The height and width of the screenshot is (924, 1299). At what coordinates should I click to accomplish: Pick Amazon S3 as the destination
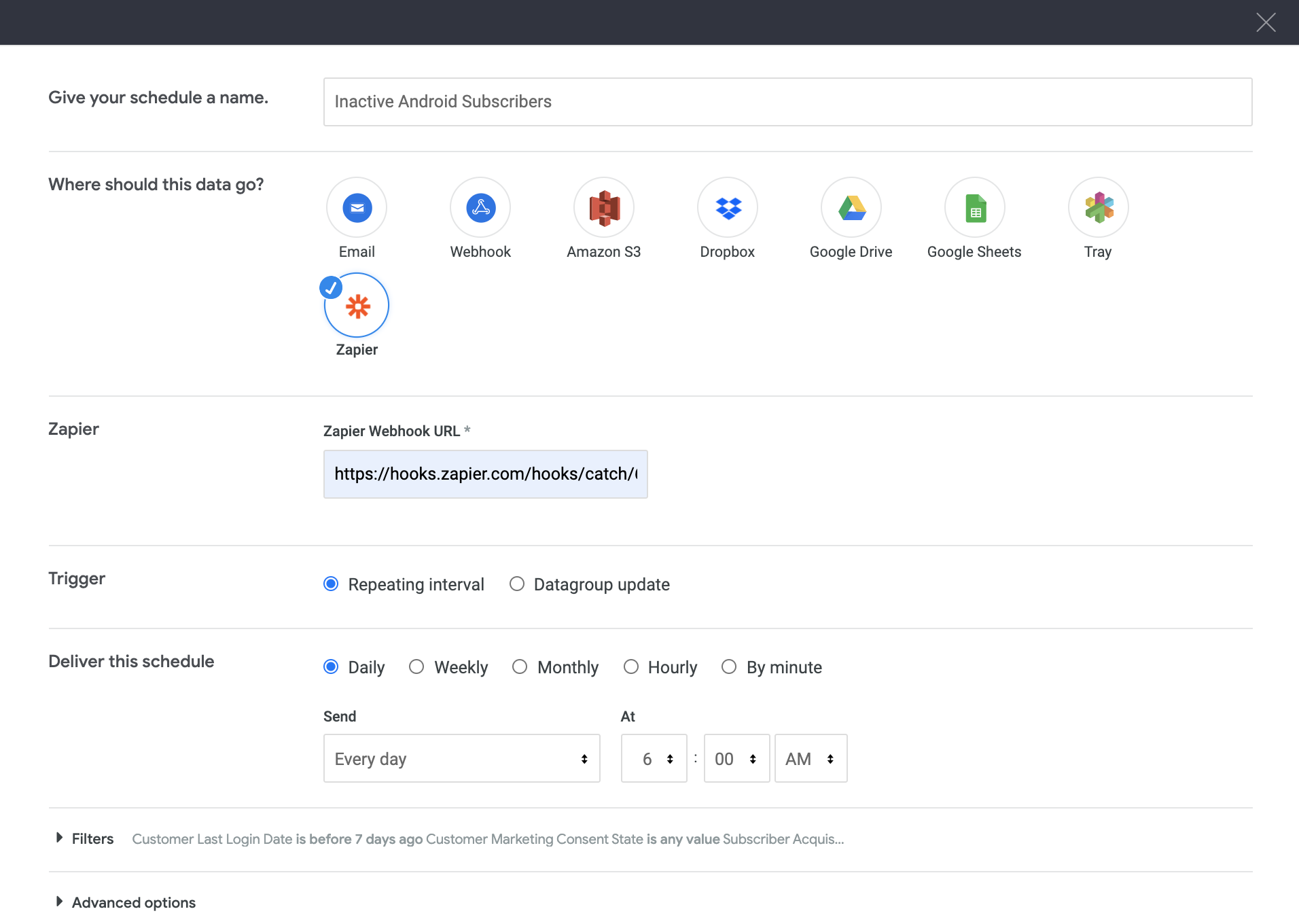click(604, 208)
